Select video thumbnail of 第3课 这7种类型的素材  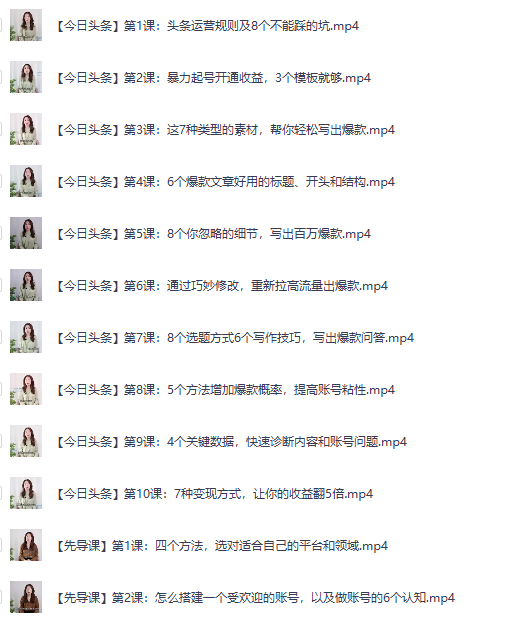(x=26, y=129)
